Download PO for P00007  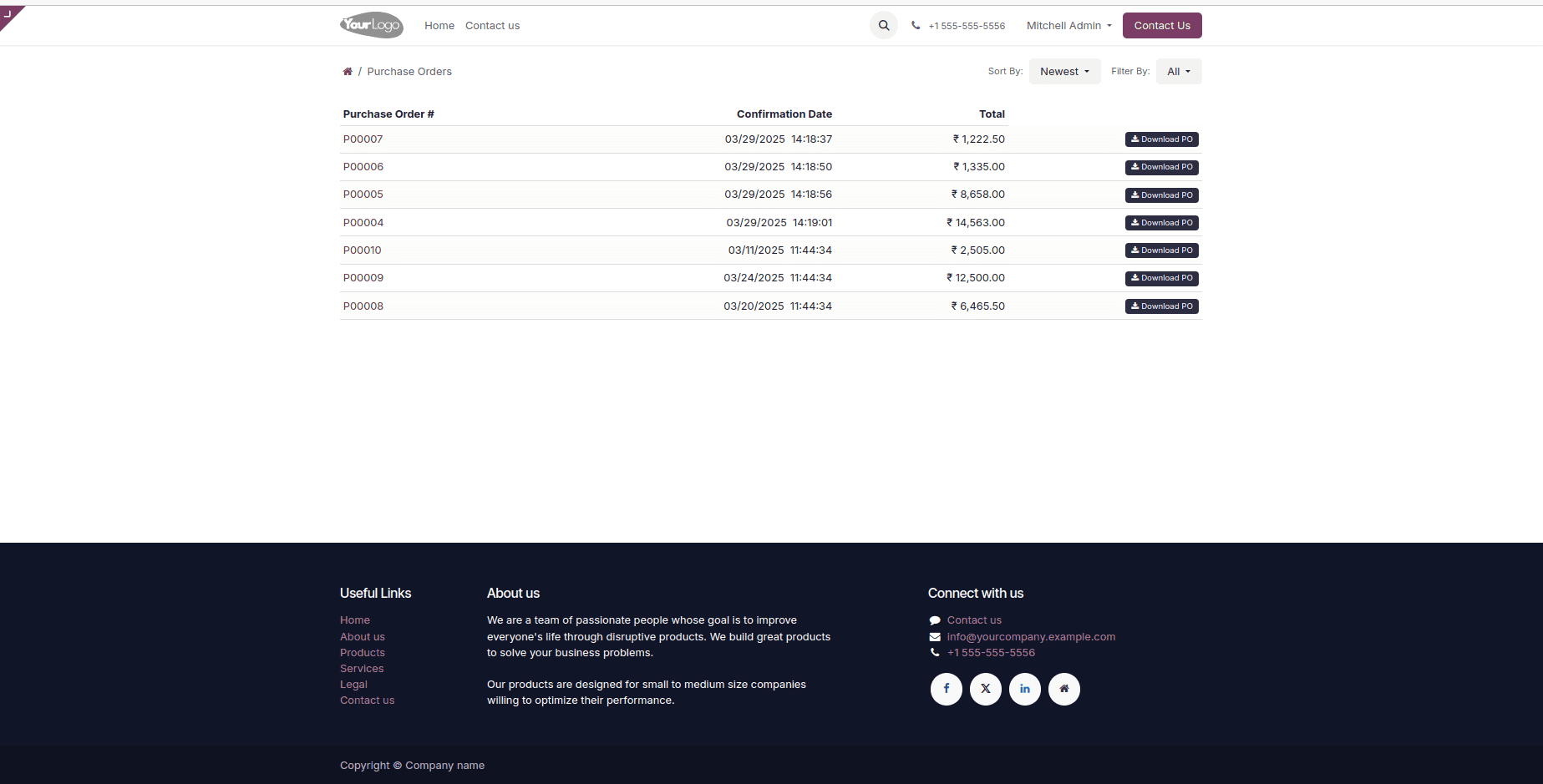(x=1162, y=139)
